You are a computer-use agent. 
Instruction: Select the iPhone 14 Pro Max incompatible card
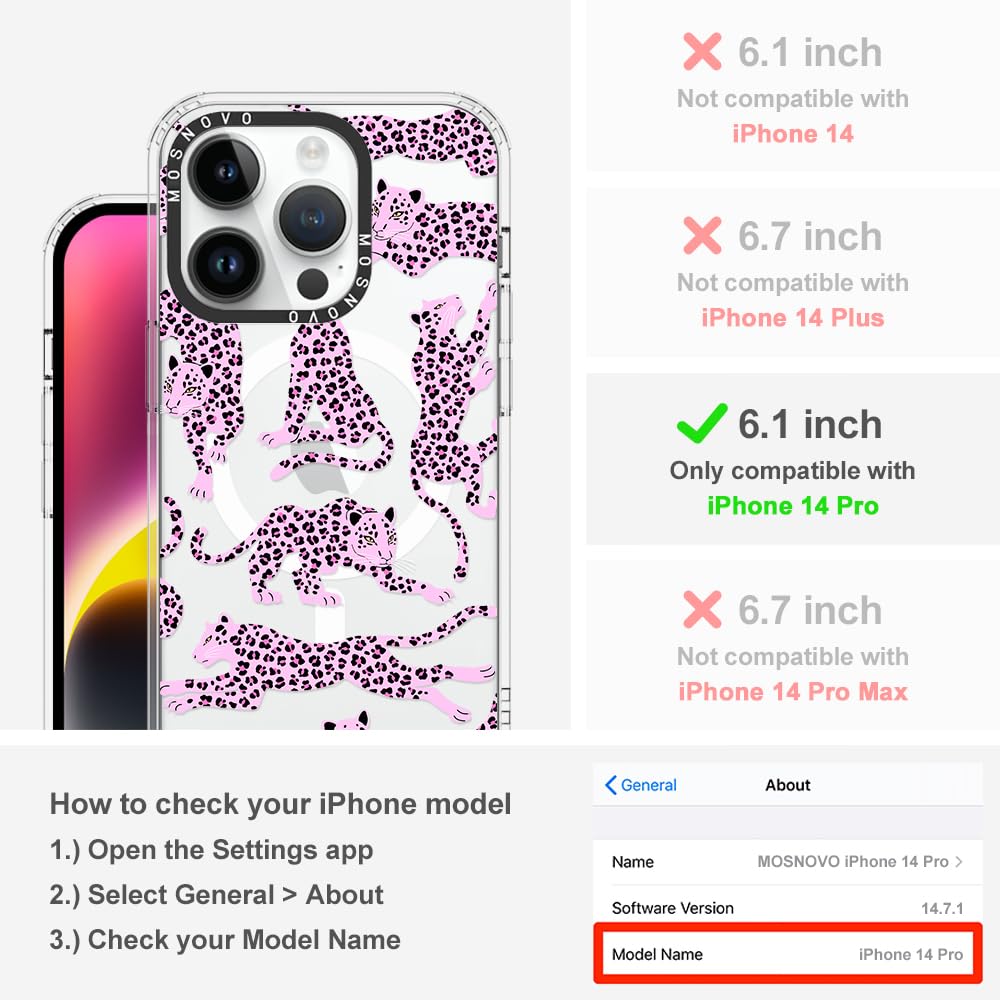tap(793, 645)
